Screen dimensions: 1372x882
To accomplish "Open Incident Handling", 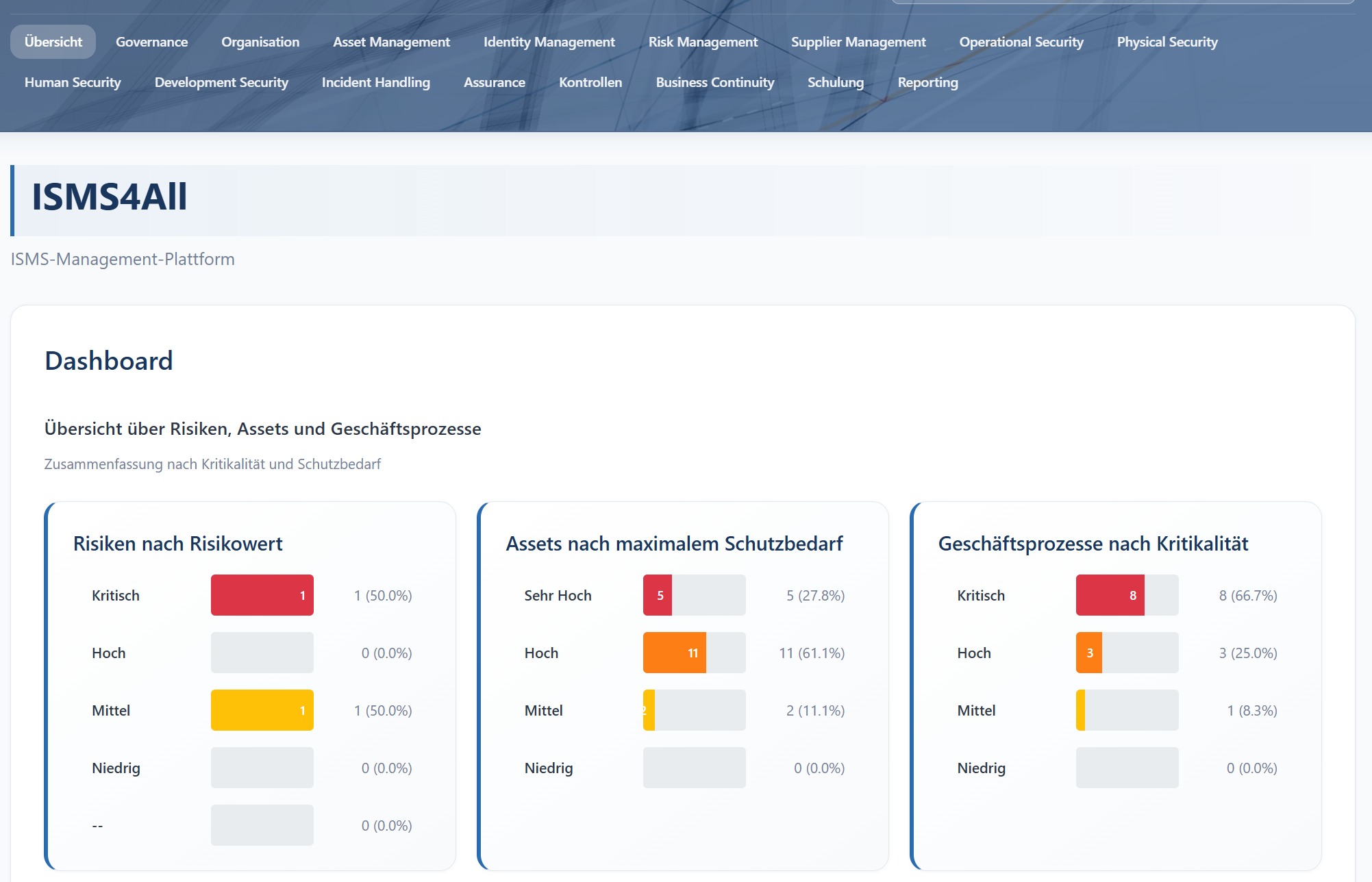I will click(375, 82).
